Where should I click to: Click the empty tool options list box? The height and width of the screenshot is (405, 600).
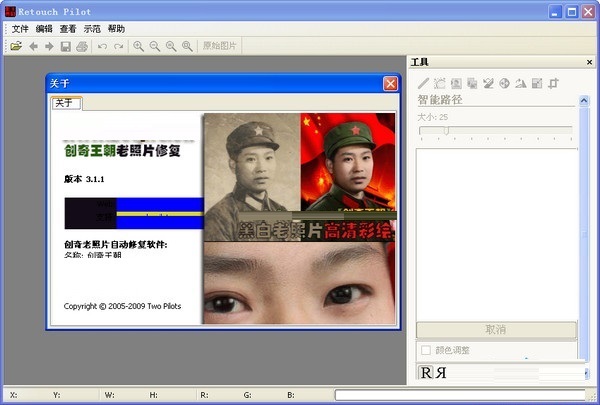[x=497, y=234]
